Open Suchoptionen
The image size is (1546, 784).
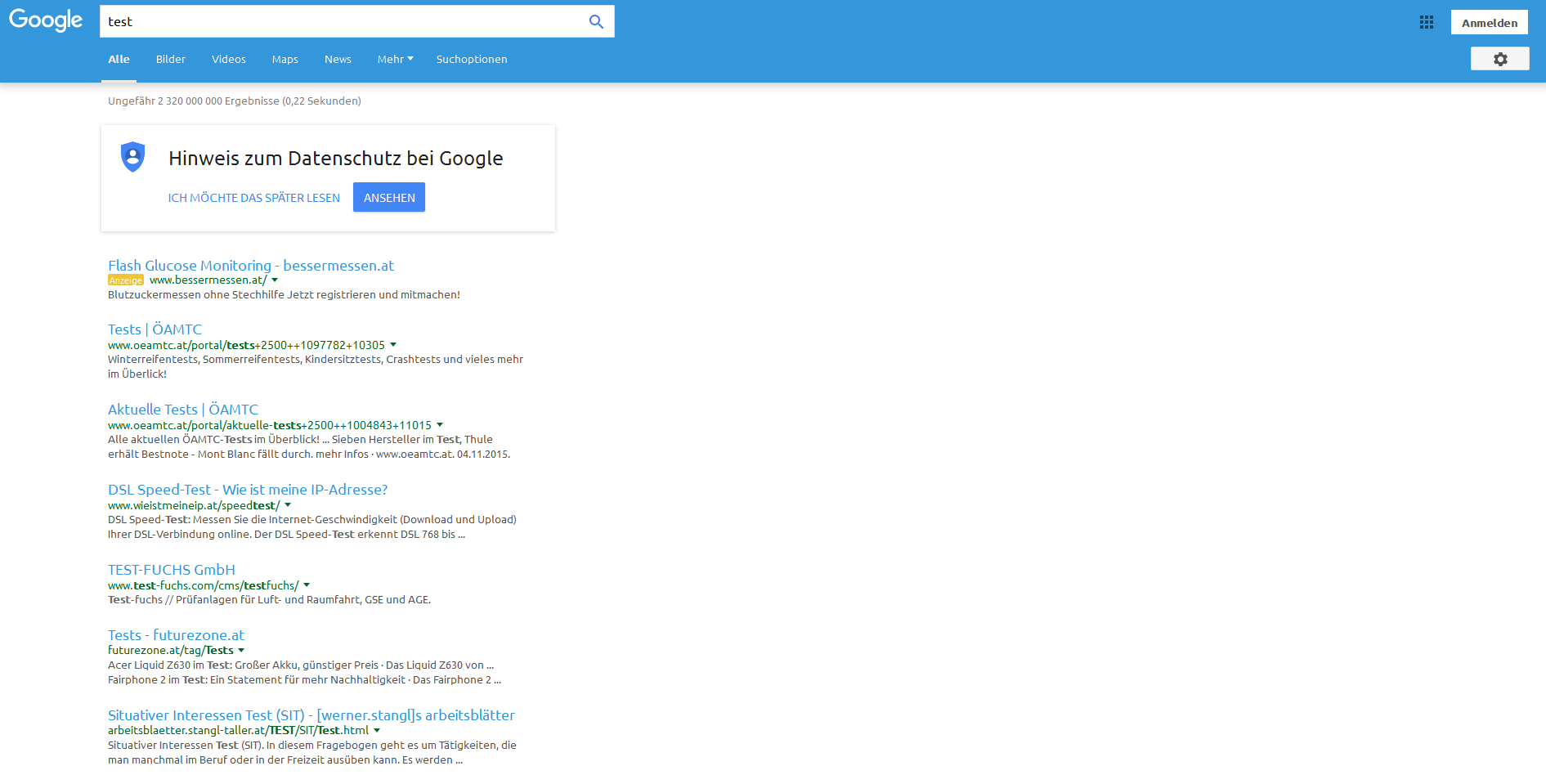(x=472, y=59)
